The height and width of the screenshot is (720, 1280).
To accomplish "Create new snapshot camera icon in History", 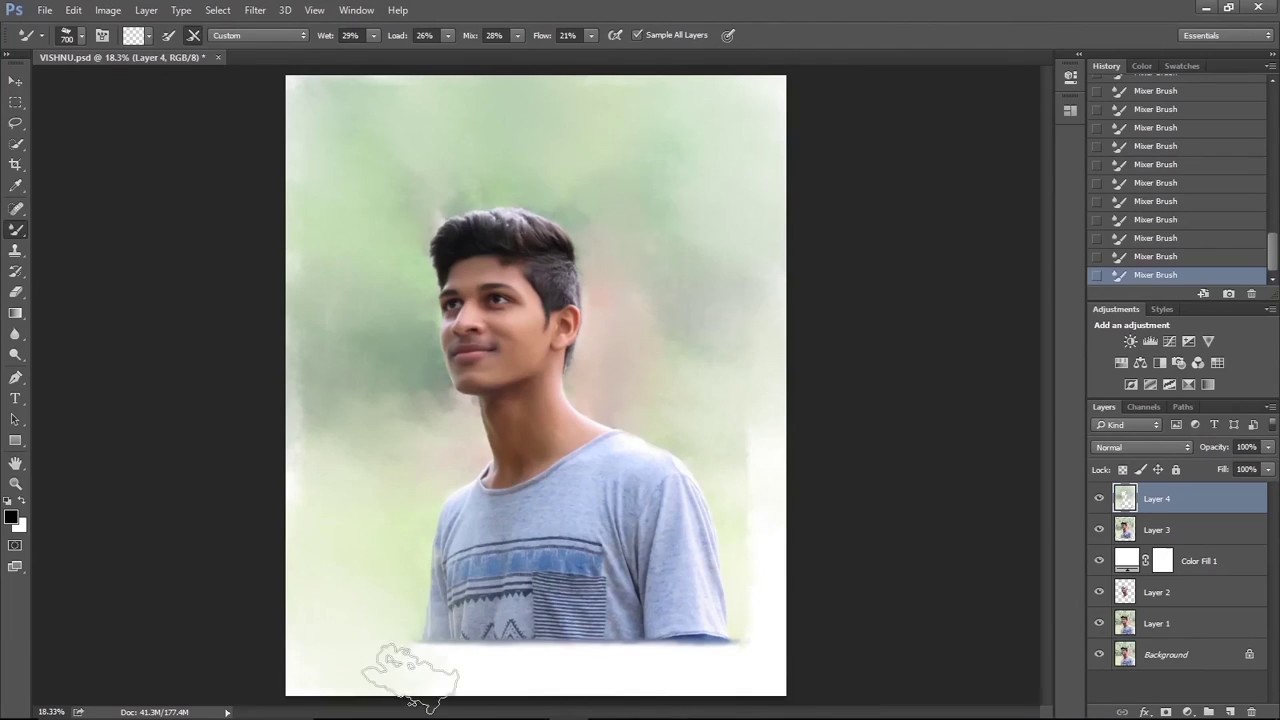I will [x=1228, y=294].
